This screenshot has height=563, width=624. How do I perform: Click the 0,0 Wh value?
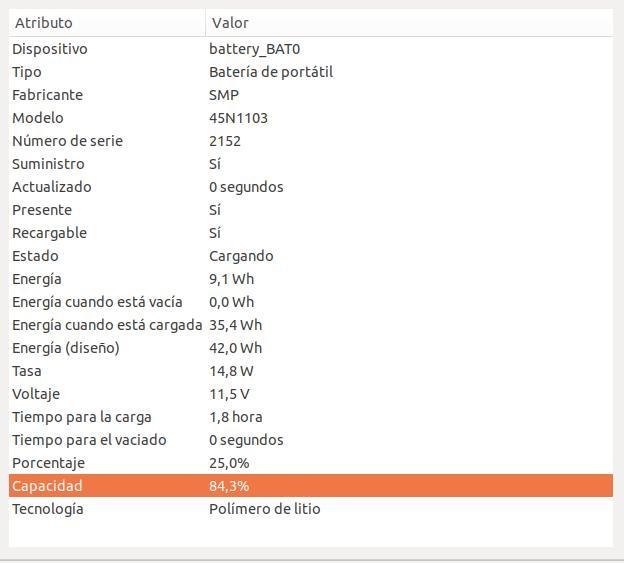tap(232, 302)
